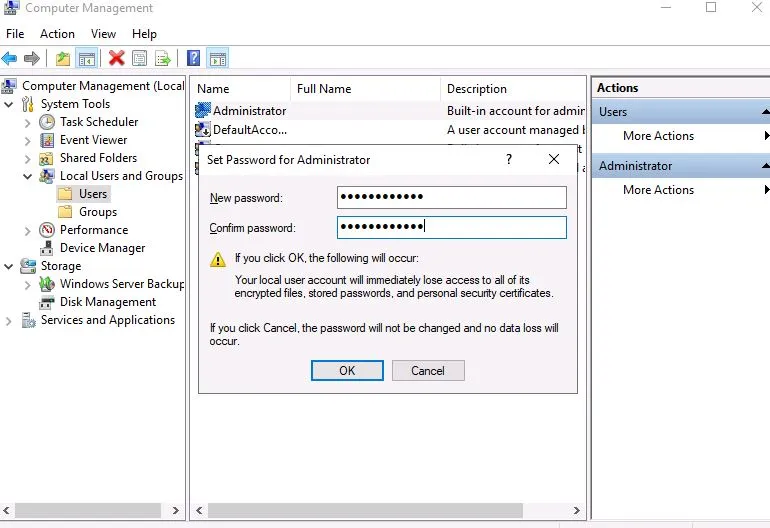
Task: Collapse the System Tools node
Action: pos(8,105)
